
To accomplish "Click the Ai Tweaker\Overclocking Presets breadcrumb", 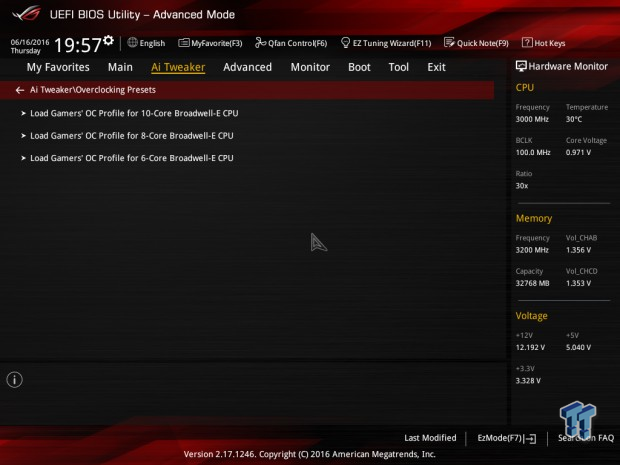I will (x=93, y=90).
